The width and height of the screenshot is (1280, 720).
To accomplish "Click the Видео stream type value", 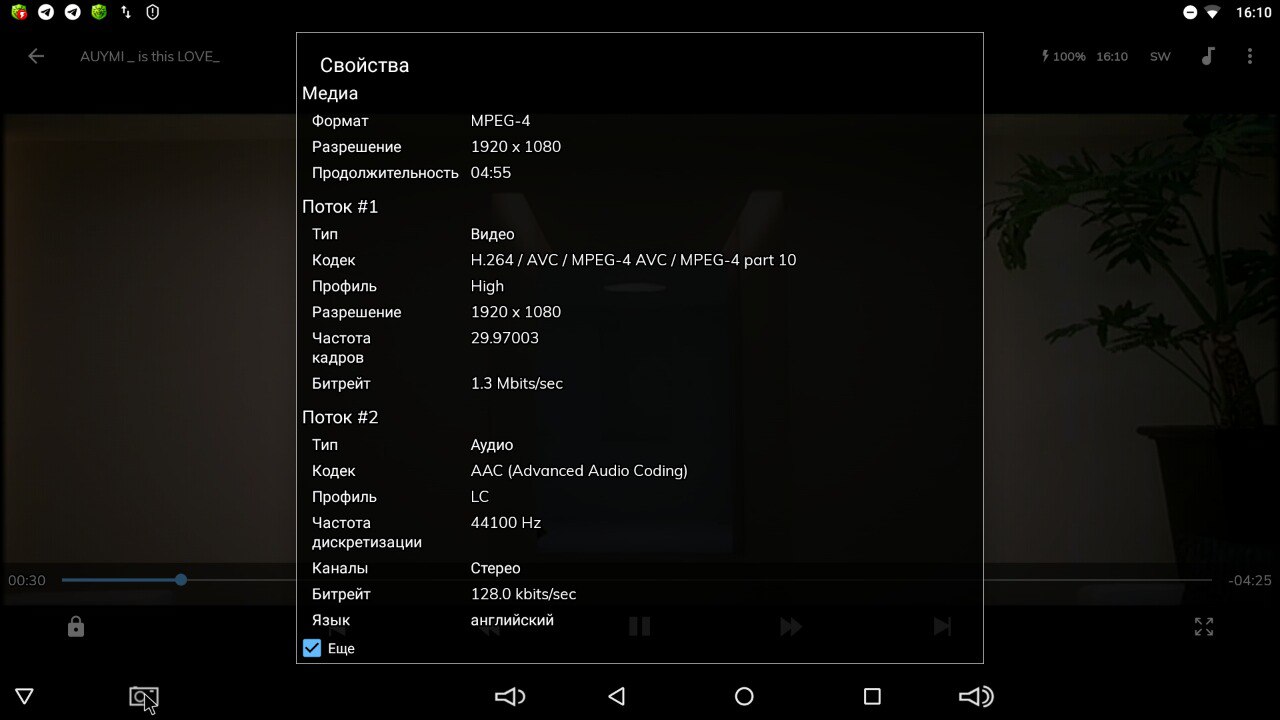I will (x=493, y=234).
